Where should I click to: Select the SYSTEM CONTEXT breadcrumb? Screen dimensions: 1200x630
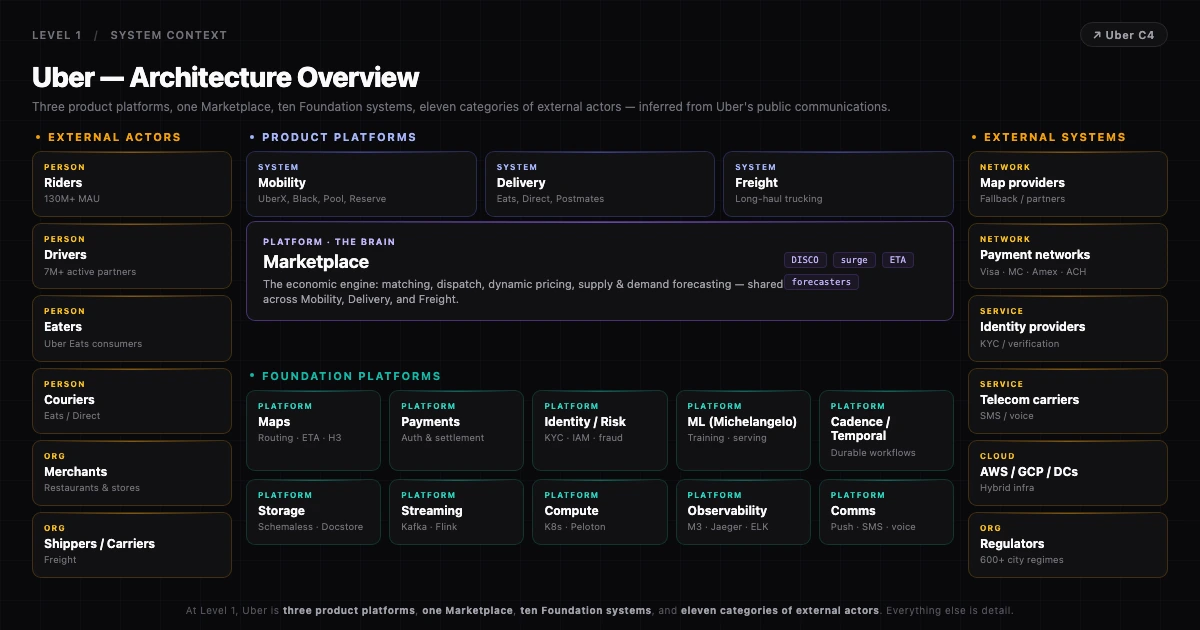(x=168, y=35)
